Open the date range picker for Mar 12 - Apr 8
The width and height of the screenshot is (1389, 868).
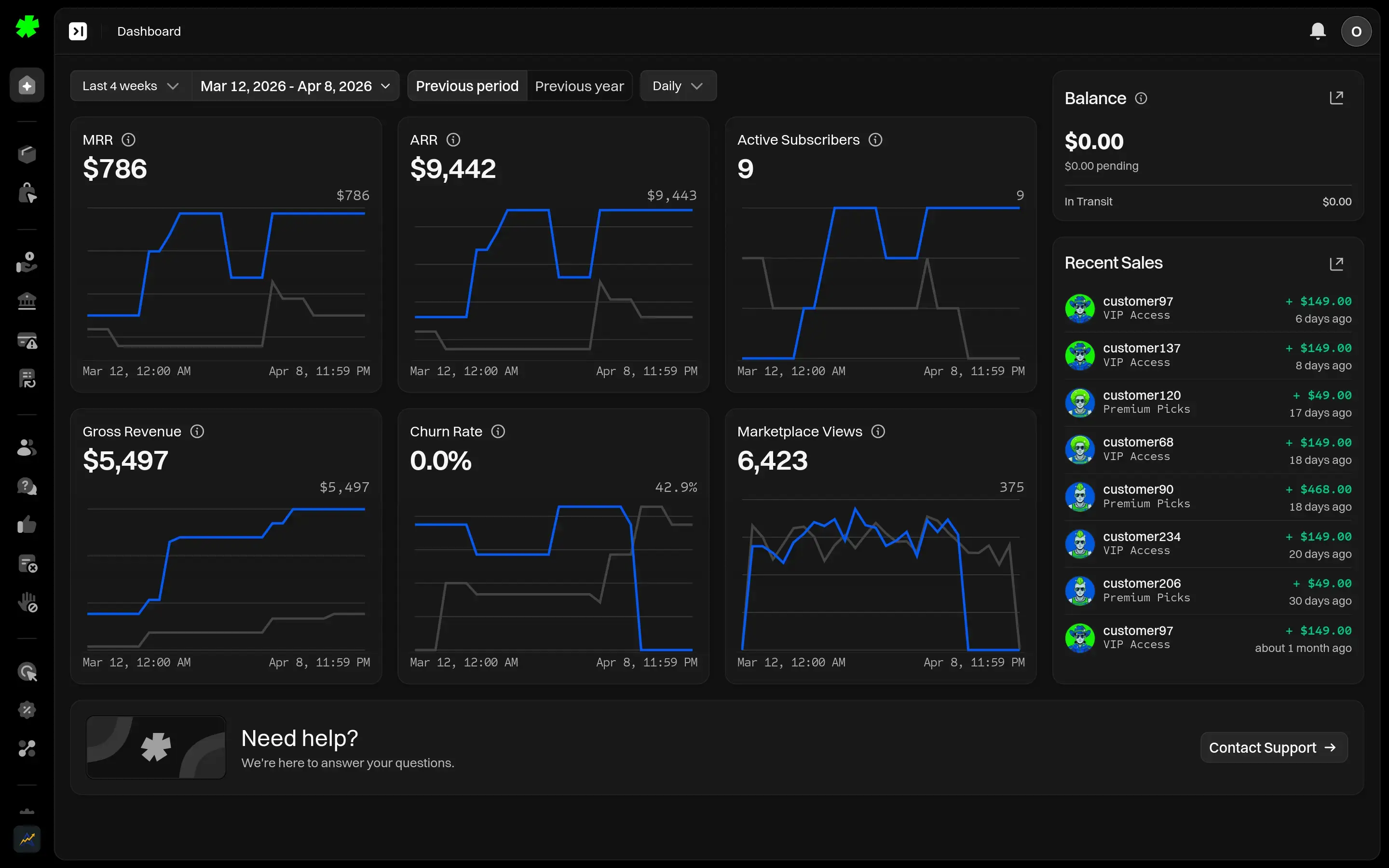(295, 85)
